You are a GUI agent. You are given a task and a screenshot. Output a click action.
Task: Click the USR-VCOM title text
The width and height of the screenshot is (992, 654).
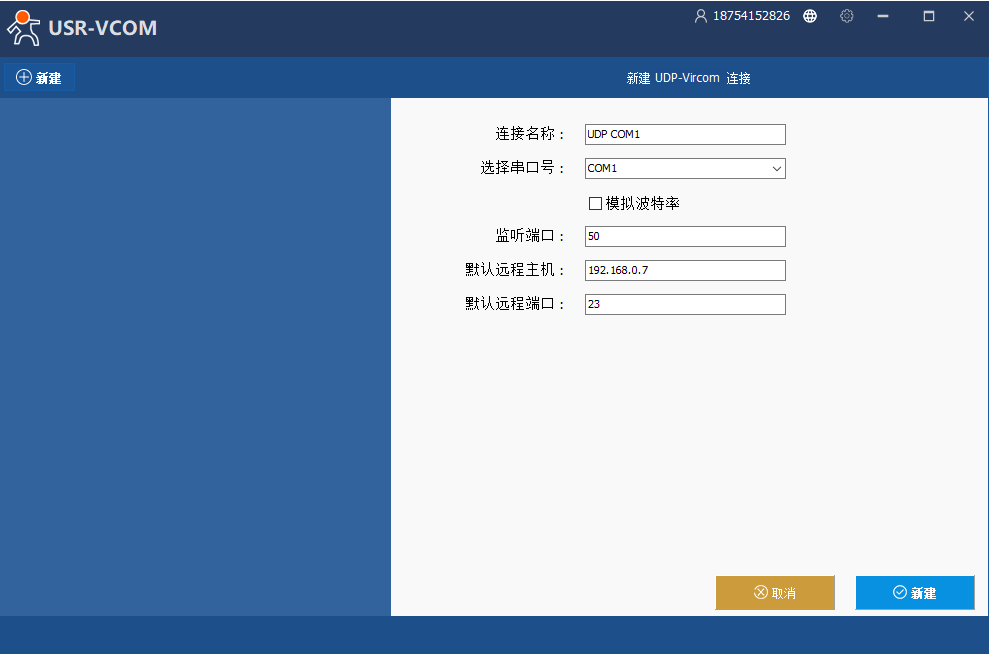(x=102, y=28)
